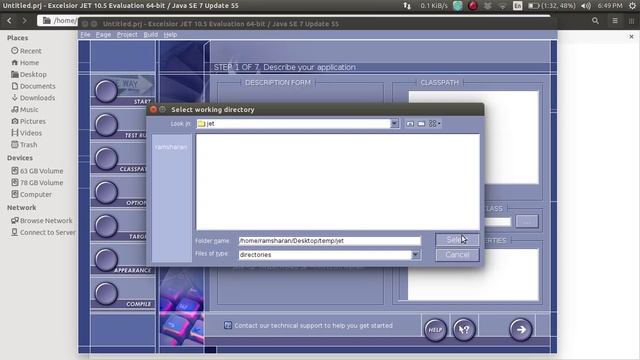Open the volume indicator in top panel

[x=586, y=6]
